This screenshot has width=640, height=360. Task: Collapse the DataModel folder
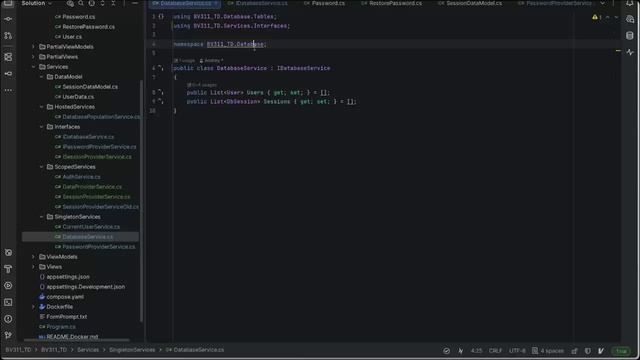42,77
